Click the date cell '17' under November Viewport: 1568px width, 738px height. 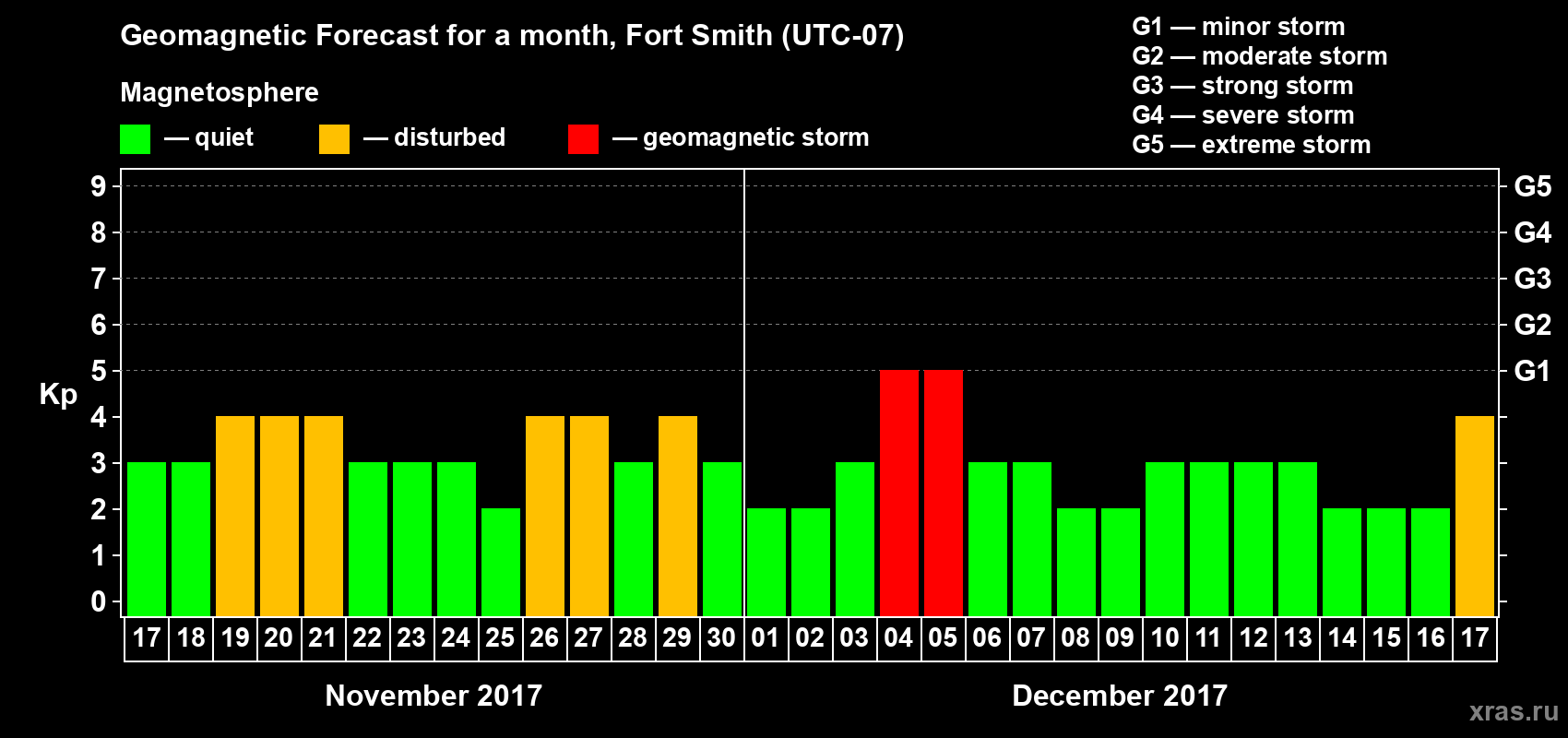[x=147, y=638]
